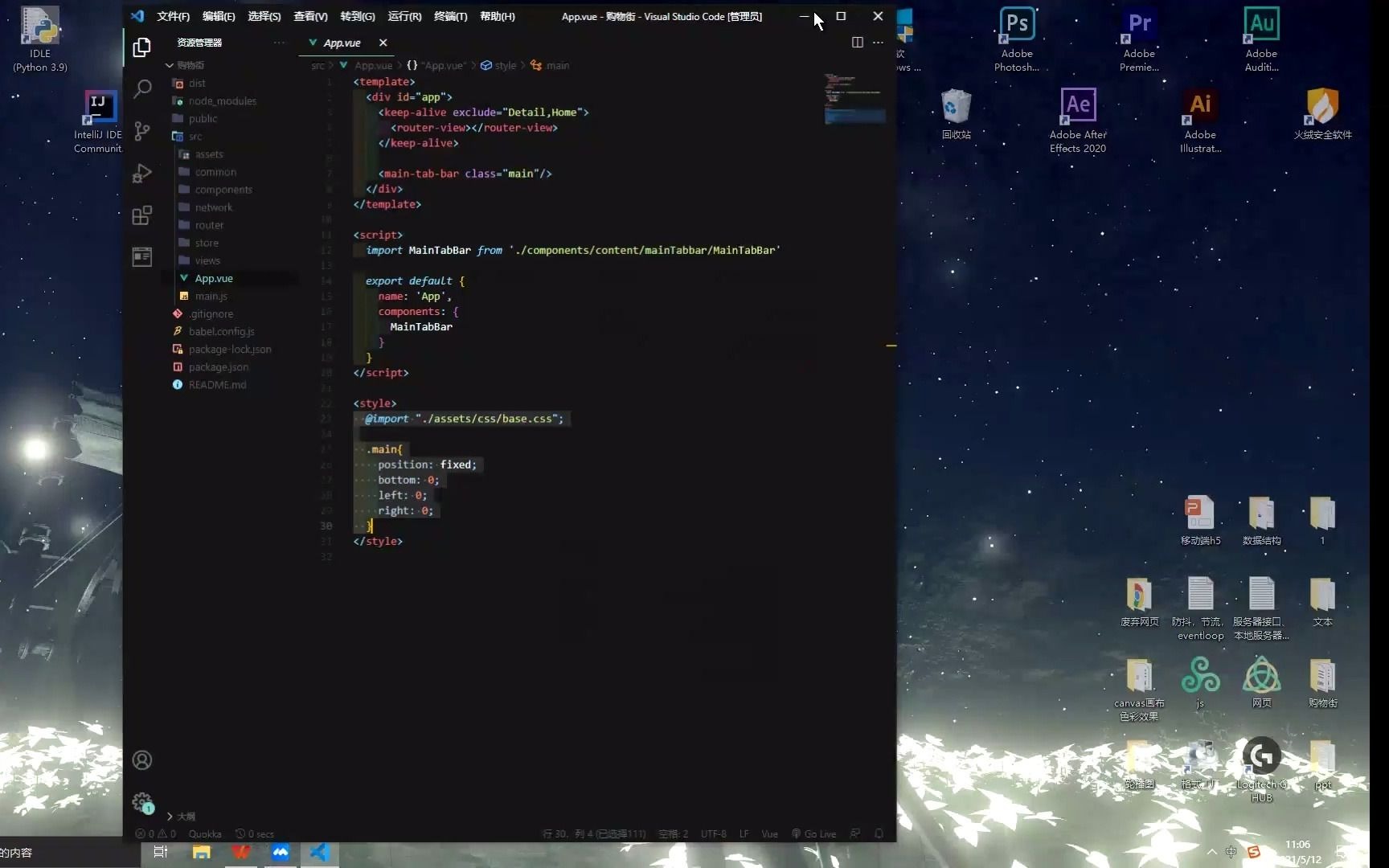Expand the 大纲 outline section
The height and width of the screenshot is (868, 1389).
coord(186,816)
